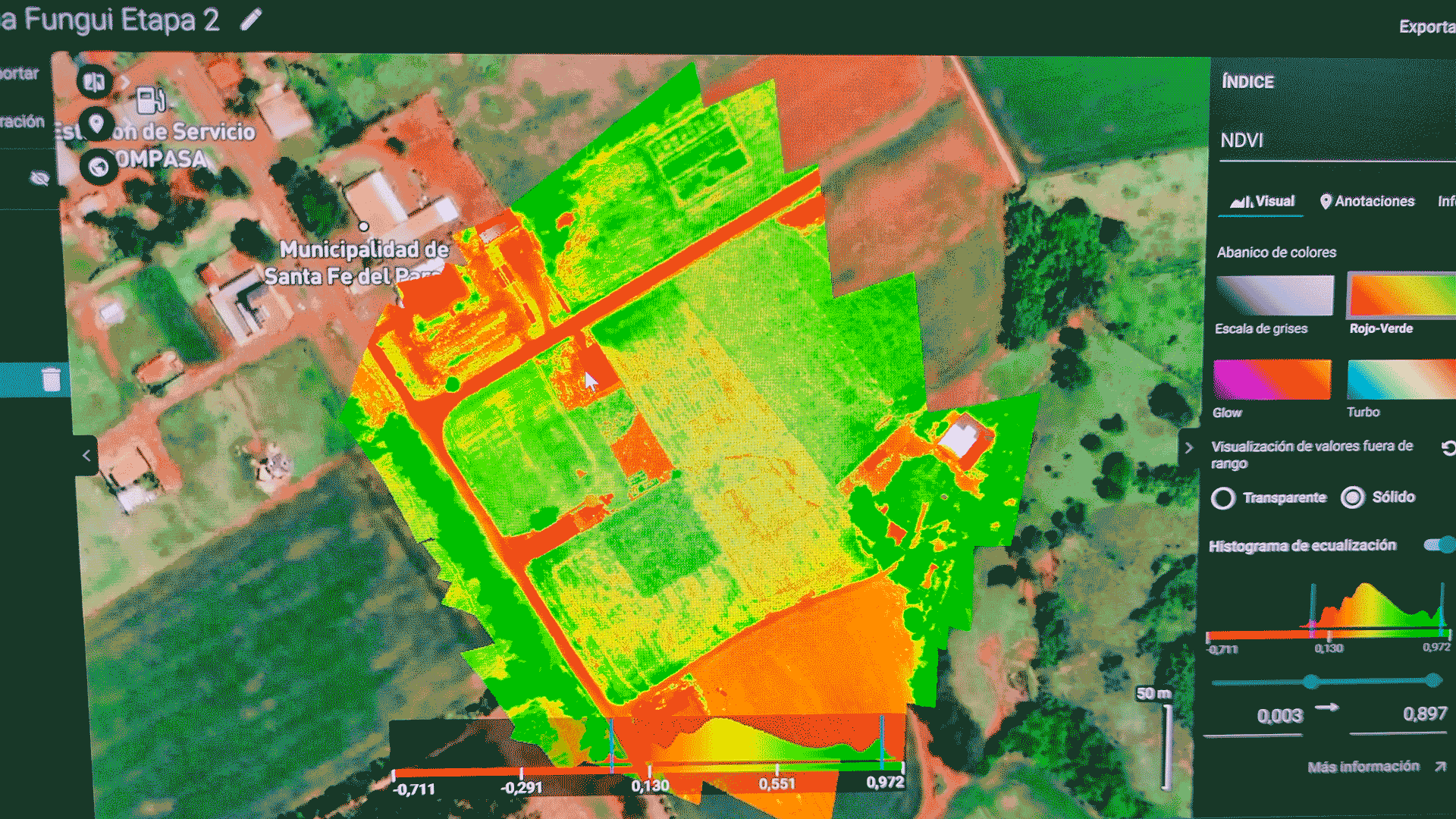Collapse the left sidebar with chevron

click(86, 456)
